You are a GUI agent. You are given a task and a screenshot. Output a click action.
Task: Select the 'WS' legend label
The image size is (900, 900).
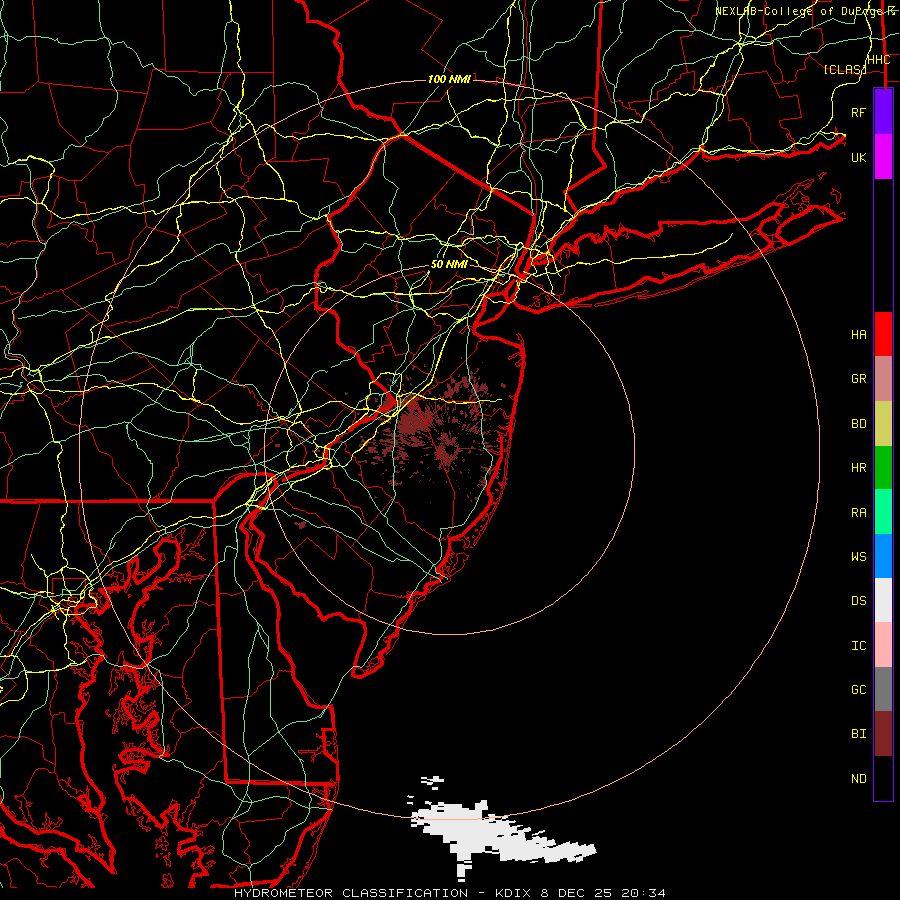859,557
